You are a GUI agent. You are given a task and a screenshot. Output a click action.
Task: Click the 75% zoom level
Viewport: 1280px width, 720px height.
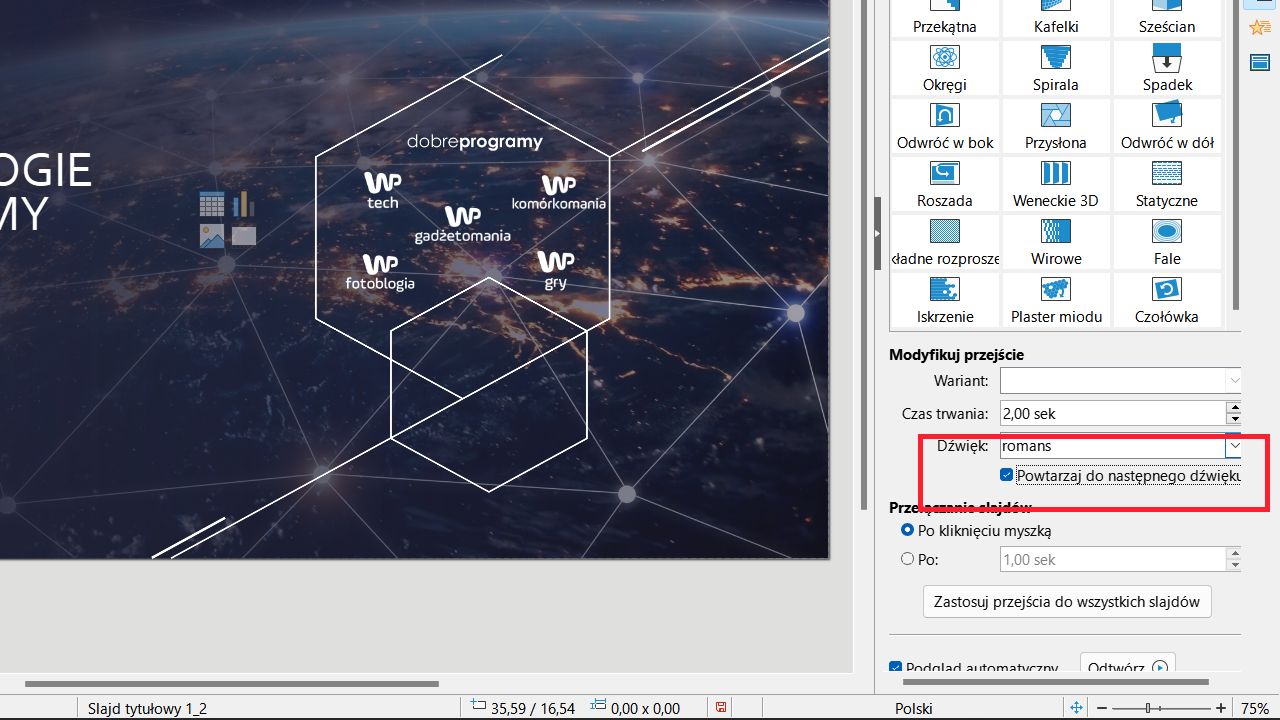coord(1256,708)
